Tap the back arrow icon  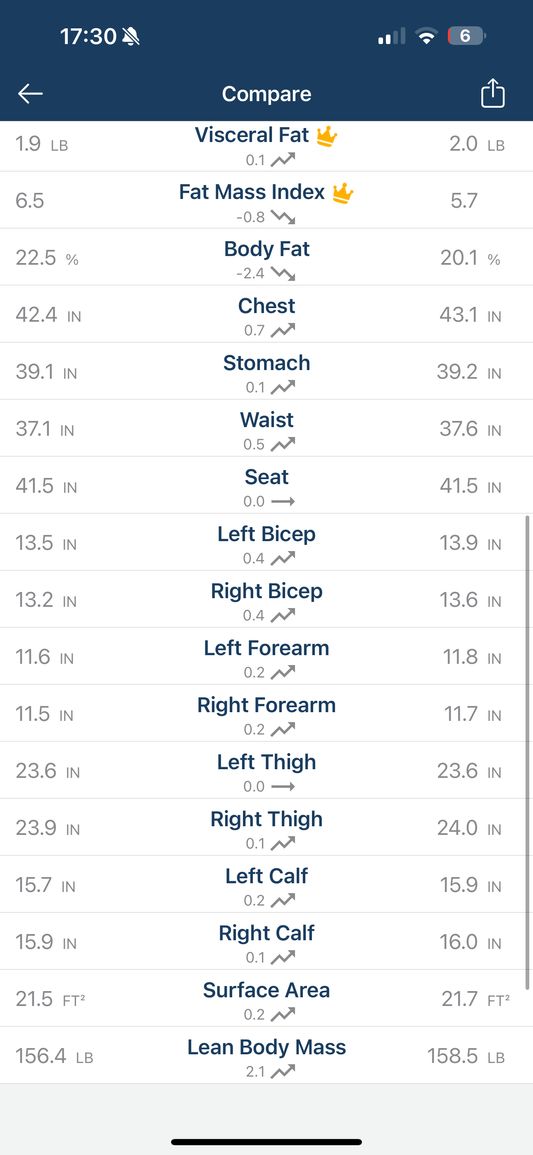click(x=30, y=94)
